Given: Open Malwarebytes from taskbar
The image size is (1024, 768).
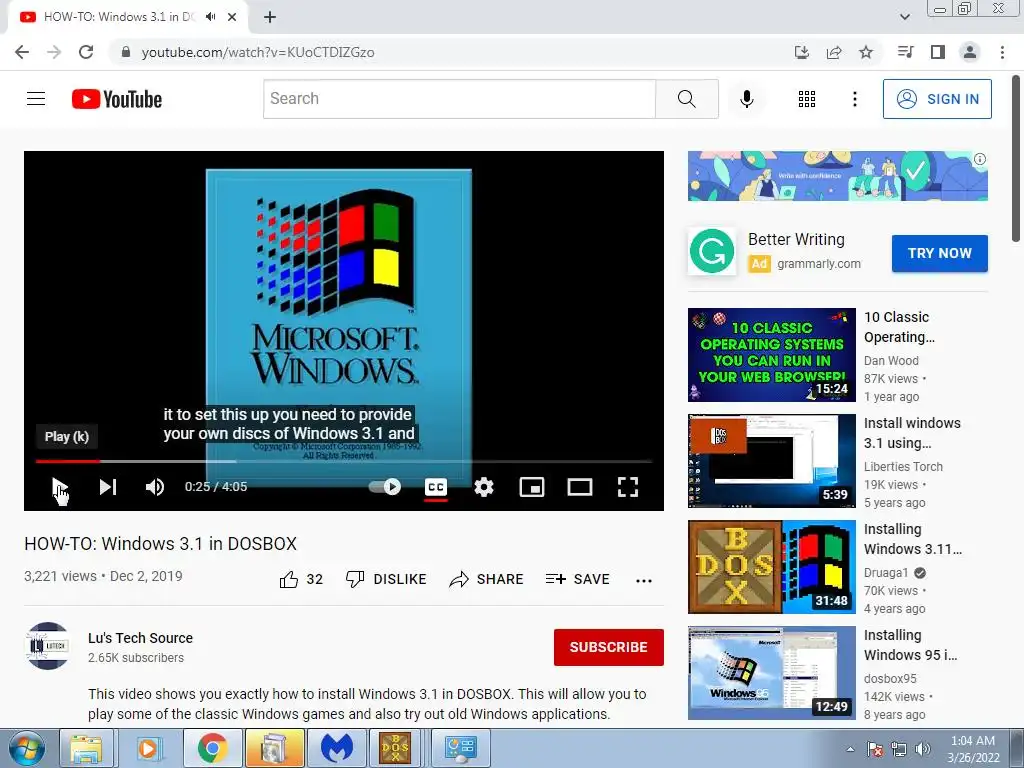Looking at the screenshot, I should point(337,748).
